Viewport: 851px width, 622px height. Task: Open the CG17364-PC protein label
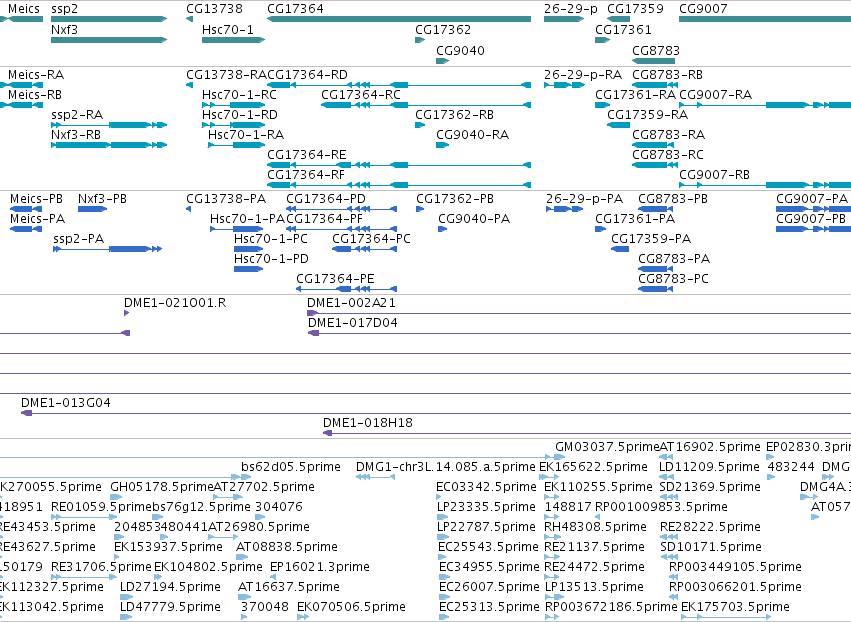(x=371, y=239)
